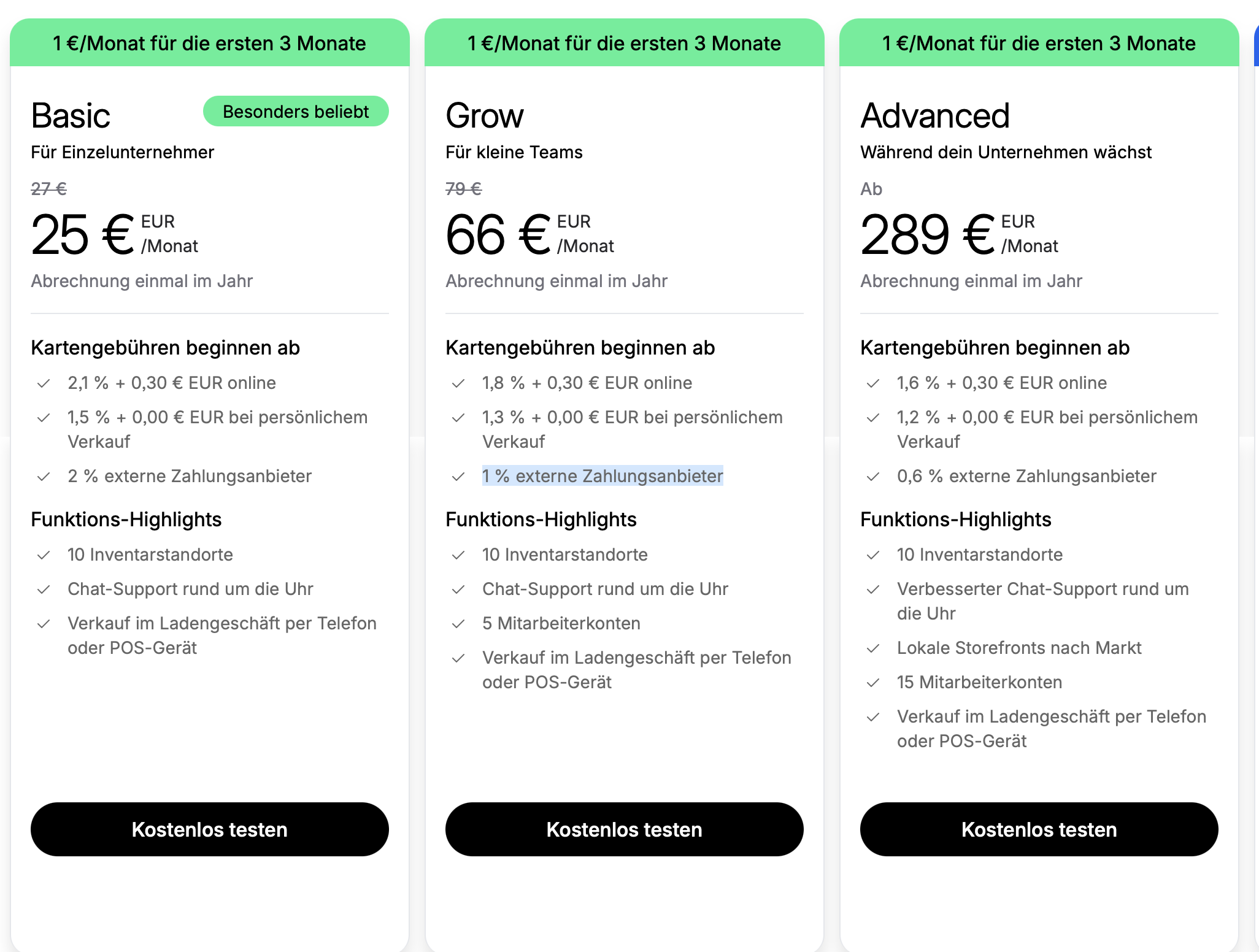This screenshot has height=952, width=1259.
Task: Start the free trial for Advanced plan
Action: pos(1039,829)
